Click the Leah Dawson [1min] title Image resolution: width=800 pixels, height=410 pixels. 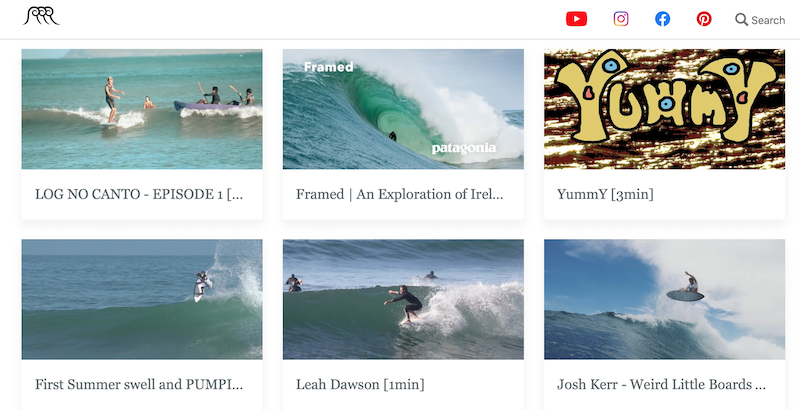(360, 385)
